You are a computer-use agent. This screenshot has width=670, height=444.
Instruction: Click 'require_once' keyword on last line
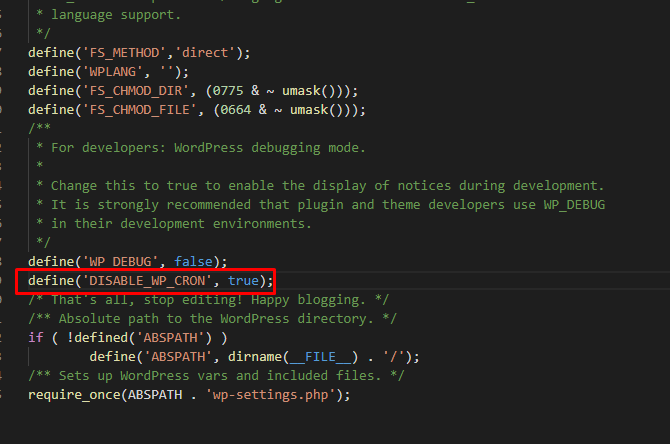(74, 395)
